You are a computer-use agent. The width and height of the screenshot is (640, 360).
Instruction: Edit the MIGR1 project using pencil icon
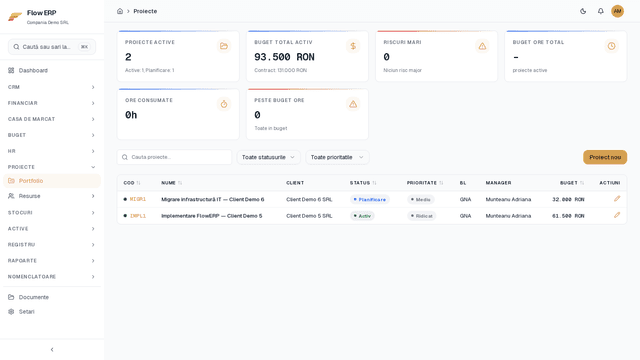[617, 199]
